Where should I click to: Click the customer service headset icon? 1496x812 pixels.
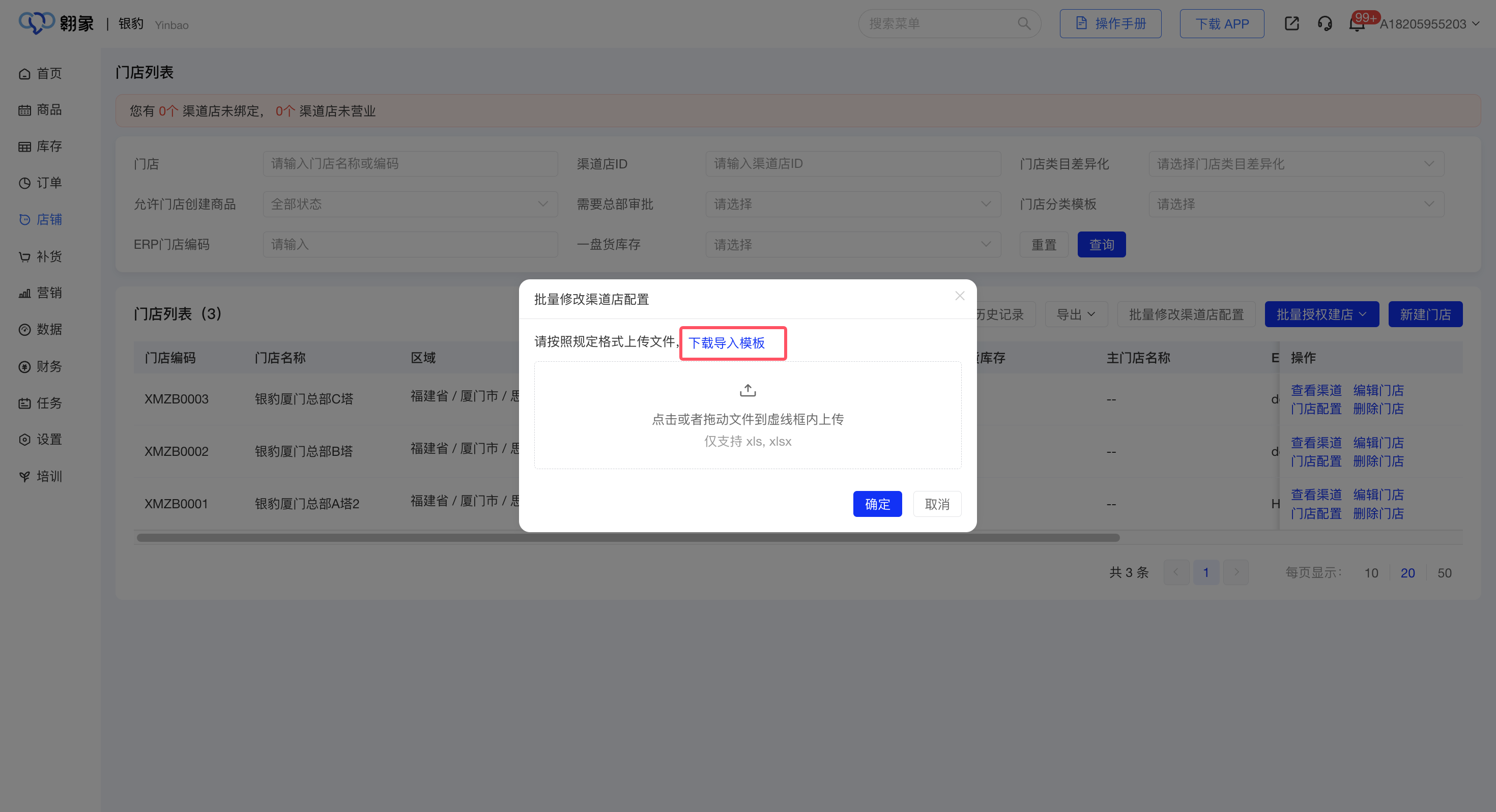click(1325, 24)
